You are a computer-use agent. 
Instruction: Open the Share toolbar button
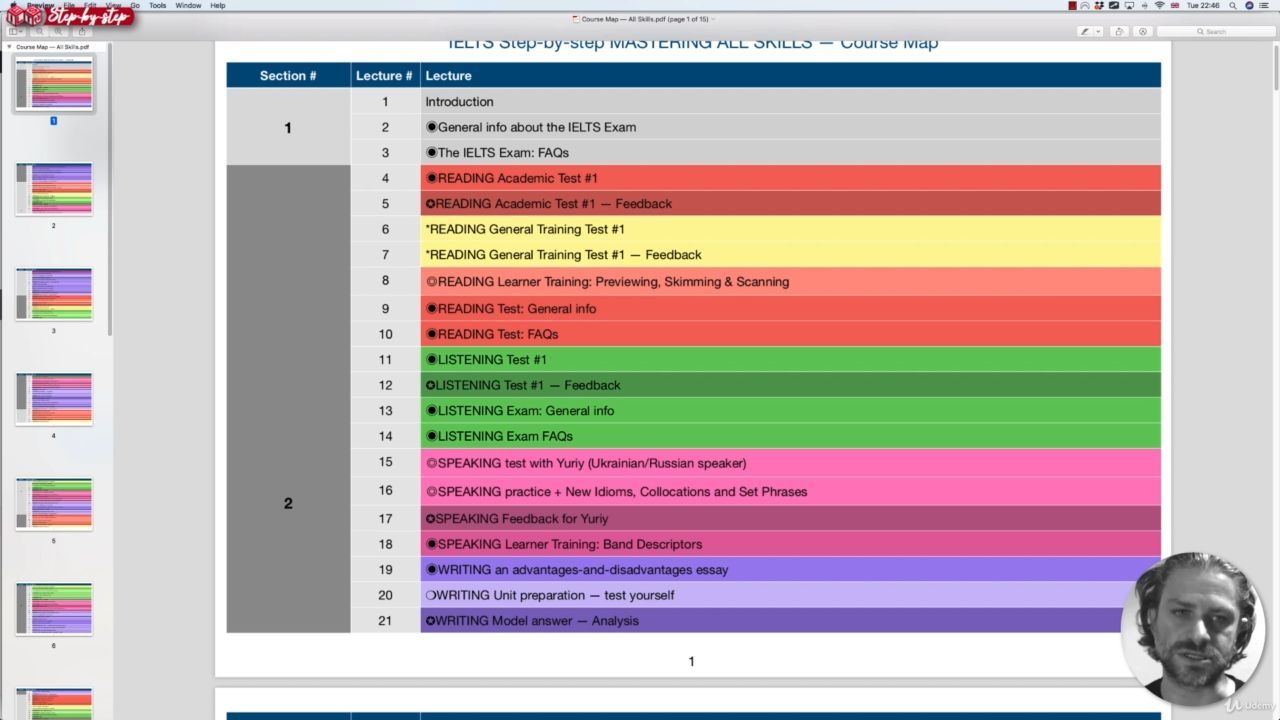tap(82, 31)
